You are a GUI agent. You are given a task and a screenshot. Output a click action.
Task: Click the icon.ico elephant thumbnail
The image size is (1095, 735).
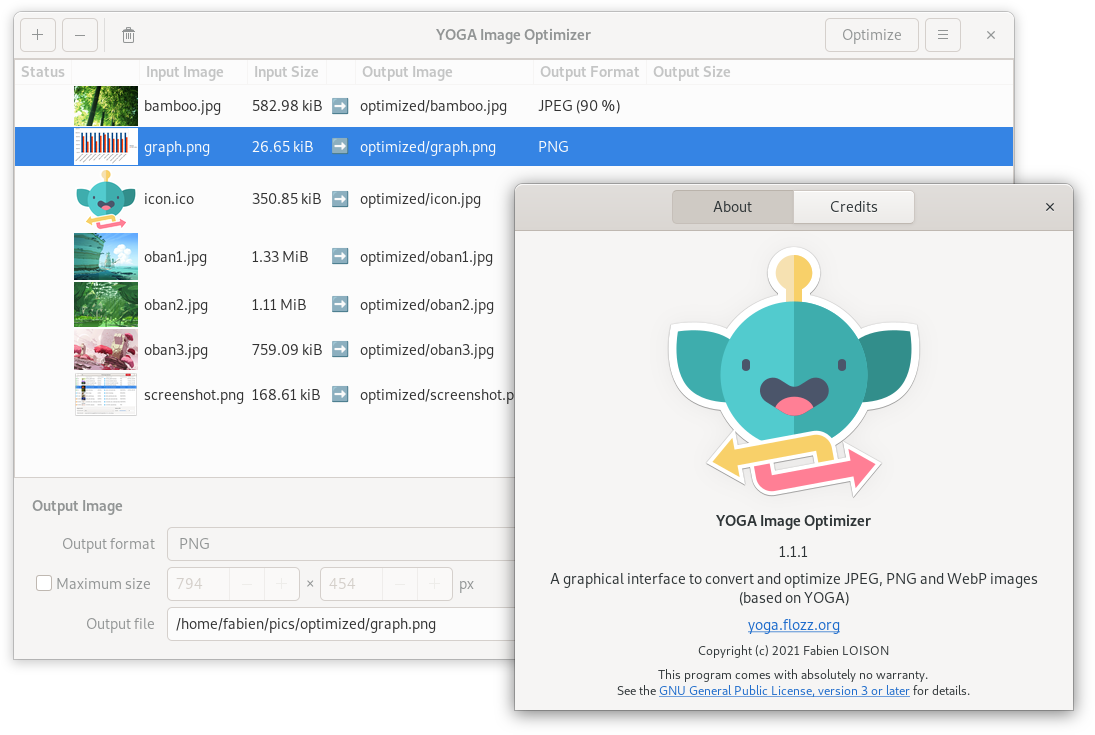(106, 199)
